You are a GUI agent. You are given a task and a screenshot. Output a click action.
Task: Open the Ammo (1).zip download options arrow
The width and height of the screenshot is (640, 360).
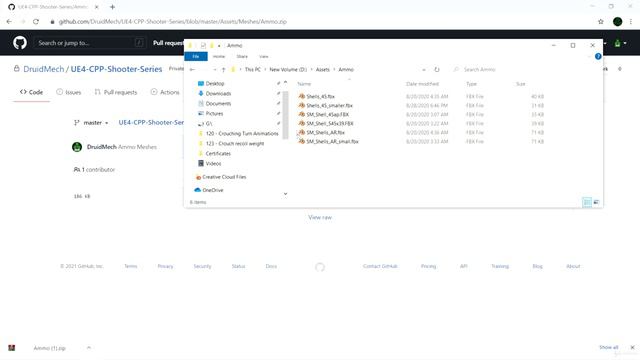point(89,348)
